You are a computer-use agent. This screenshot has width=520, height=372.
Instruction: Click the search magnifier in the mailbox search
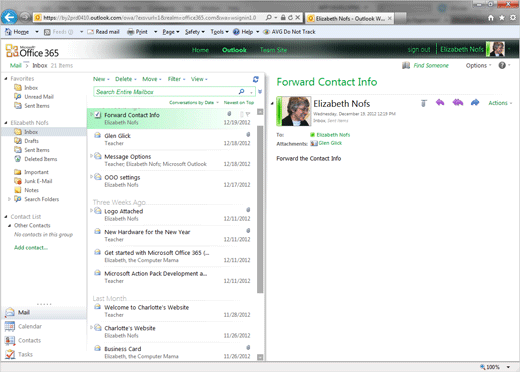point(242,91)
